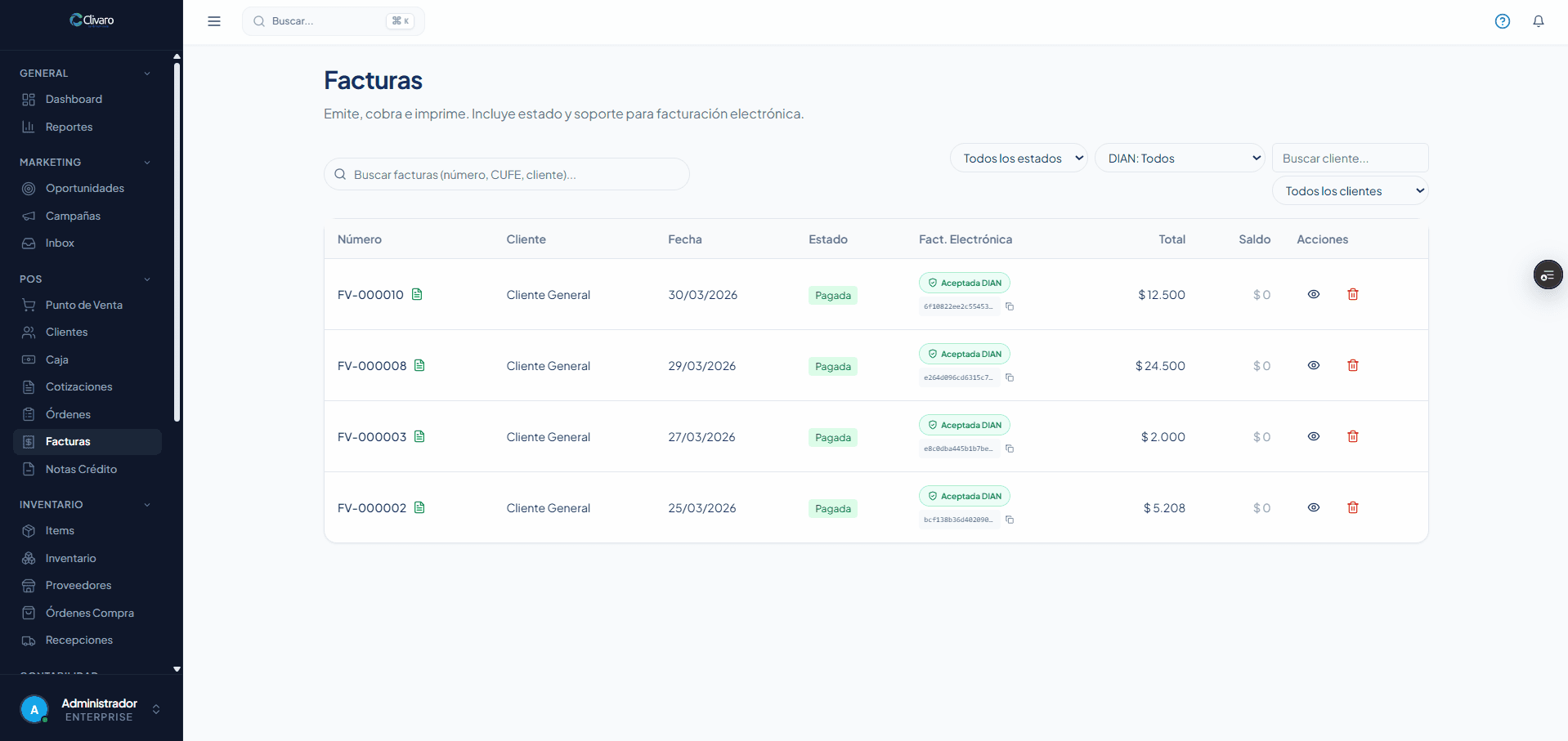
Task: Focus the Buscar facturas search field
Action: point(507,175)
